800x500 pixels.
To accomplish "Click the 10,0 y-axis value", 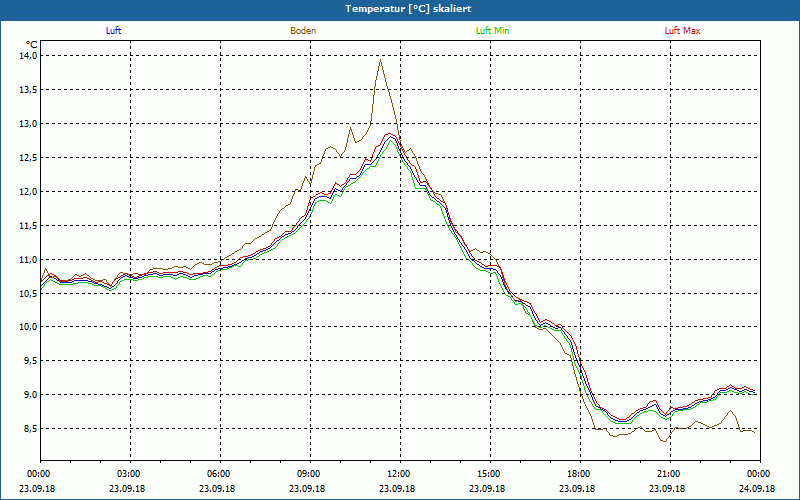I will click(29, 327).
